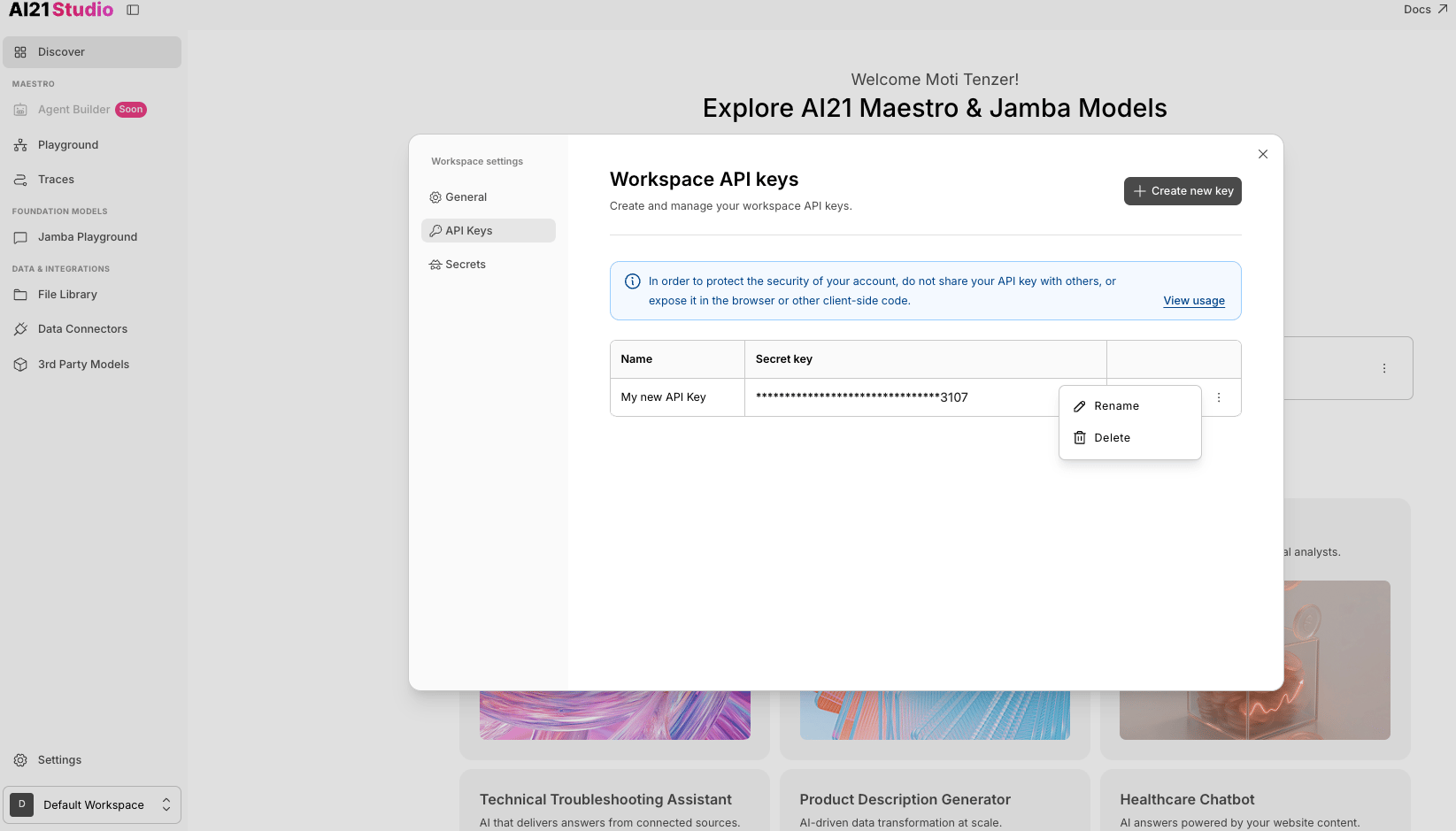The image size is (1456, 831).
Task: Open Playground from the sidebar
Action: (92, 145)
